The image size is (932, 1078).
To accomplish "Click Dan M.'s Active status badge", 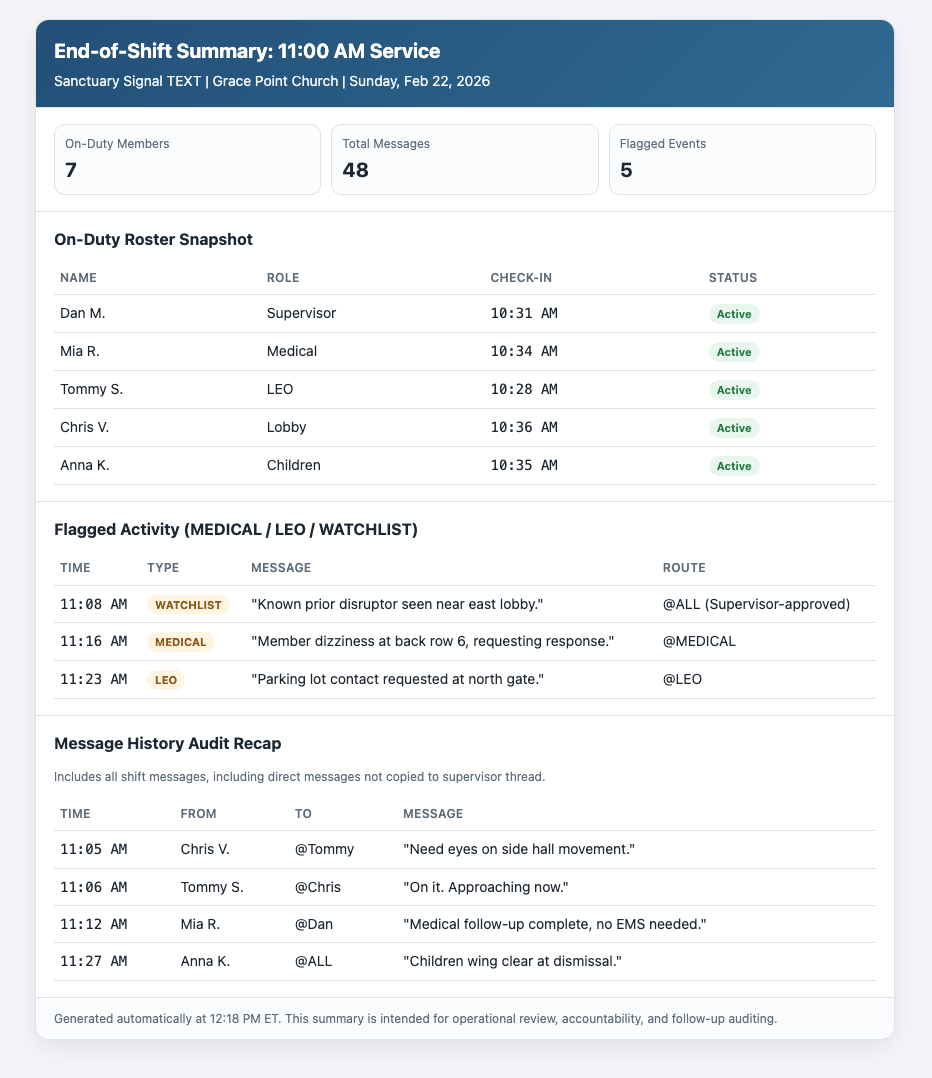I will (x=734, y=314).
